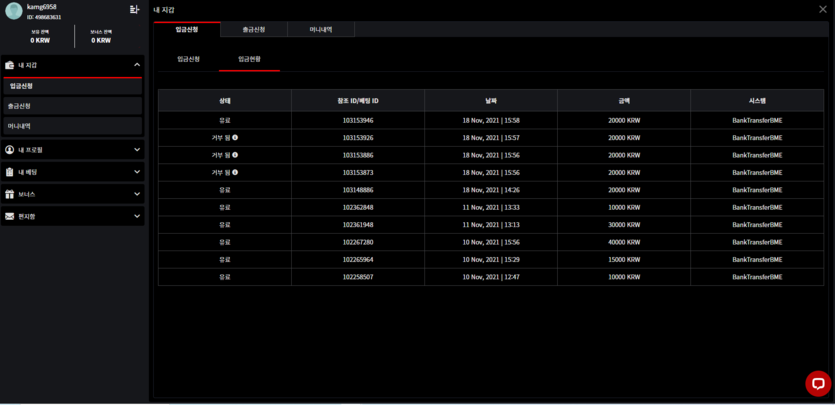Expand the 편지함 section chevron
The image size is (835, 405).
[x=137, y=217]
